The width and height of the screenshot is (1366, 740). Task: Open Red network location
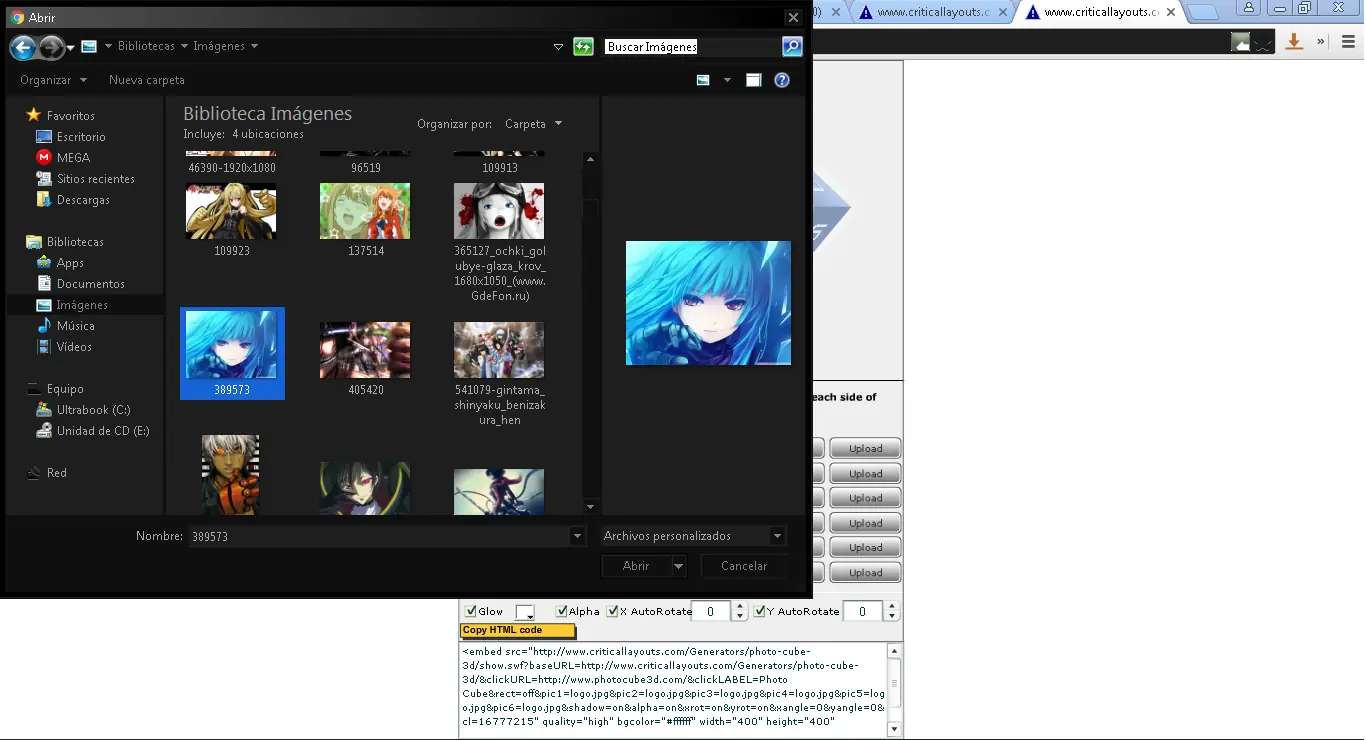(x=47, y=473)
